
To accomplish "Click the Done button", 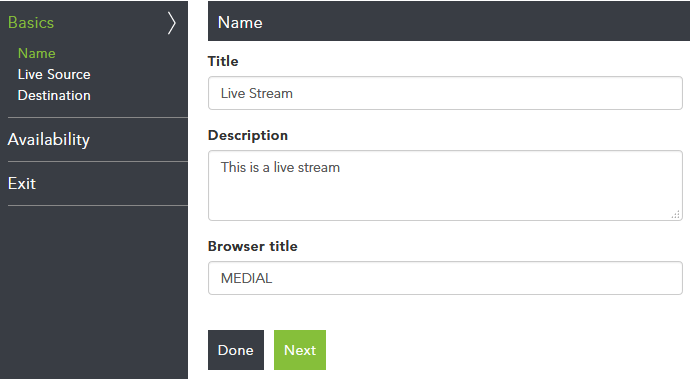I will (x=236, y=350).
